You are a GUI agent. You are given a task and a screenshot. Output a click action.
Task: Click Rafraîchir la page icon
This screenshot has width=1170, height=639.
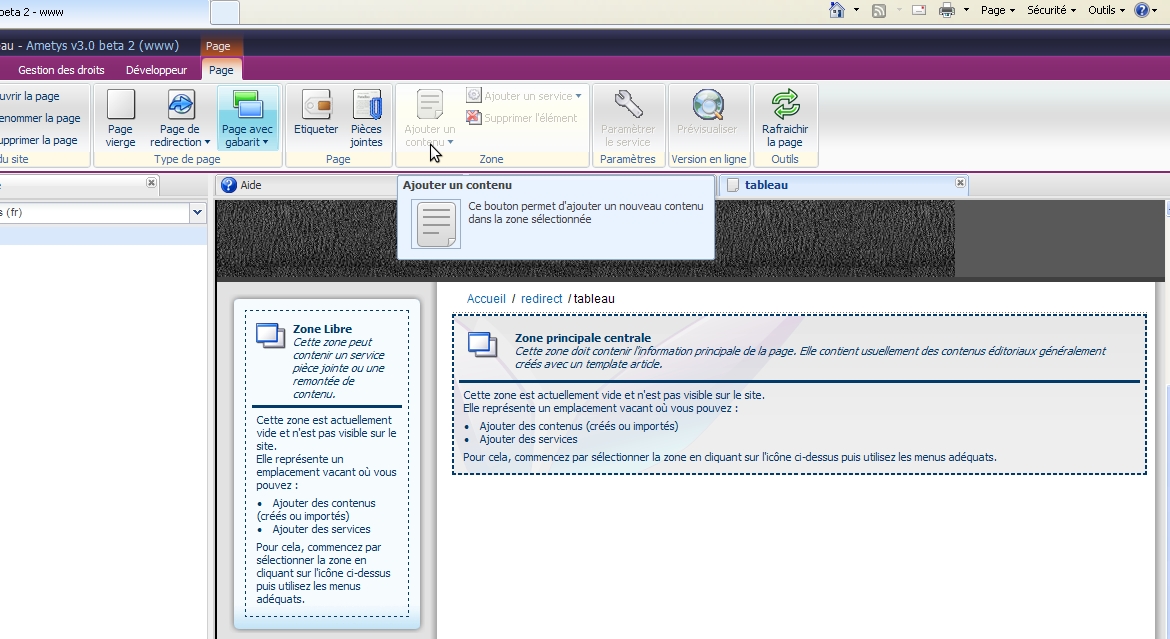click(785, 105)
